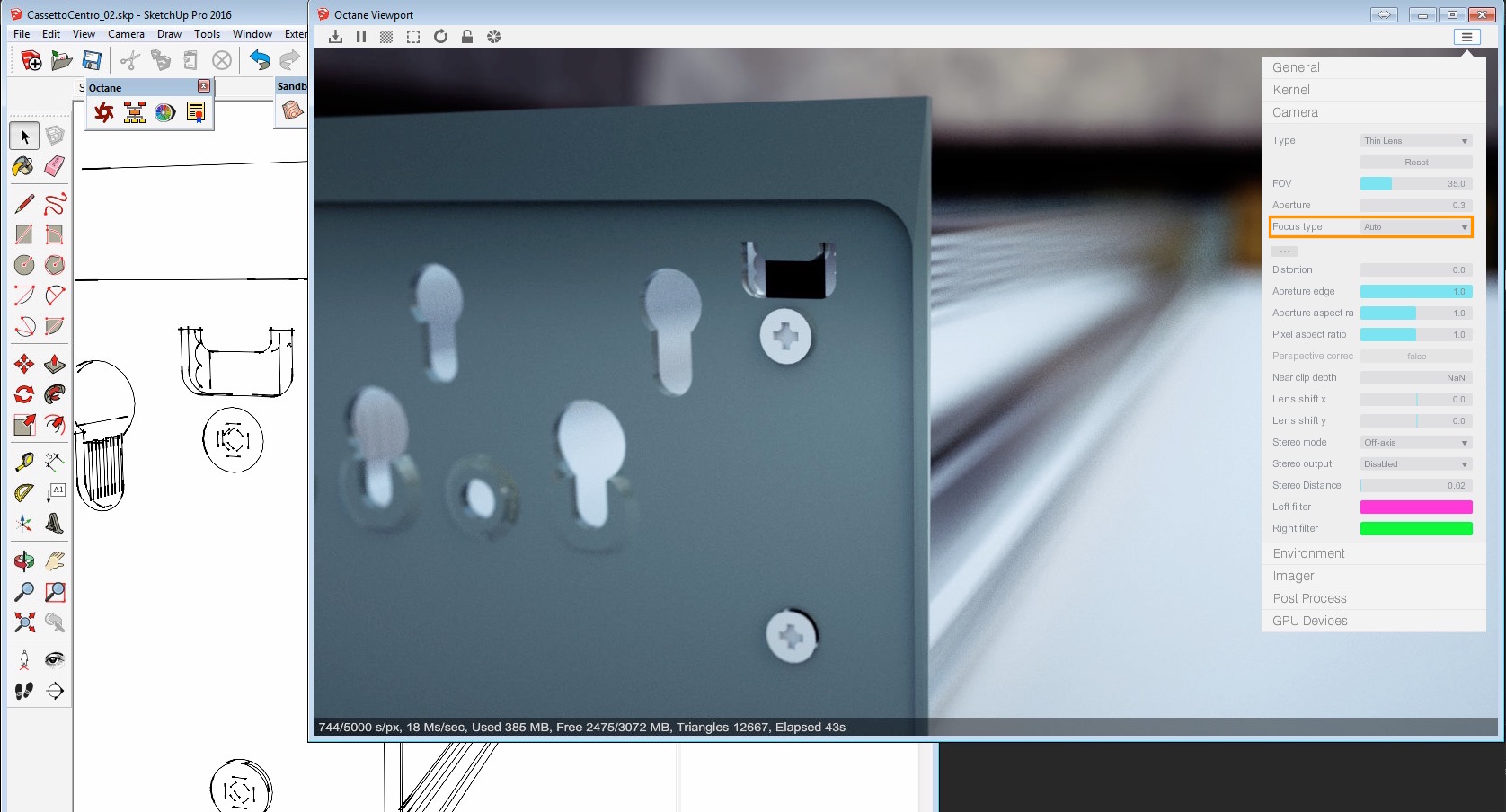Open the Octane node graph icon
1506x812 pixels.
point(135,112)
